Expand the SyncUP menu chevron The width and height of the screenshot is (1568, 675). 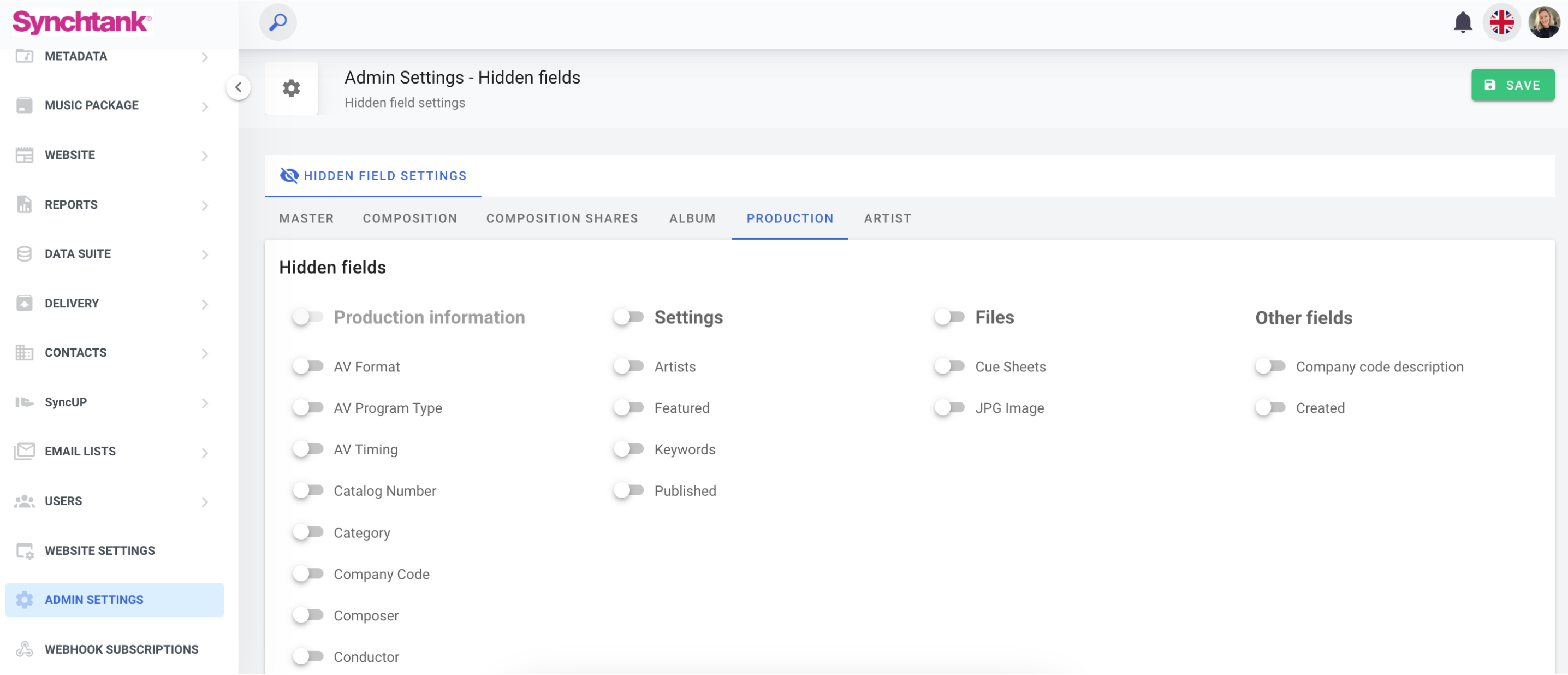205,403
